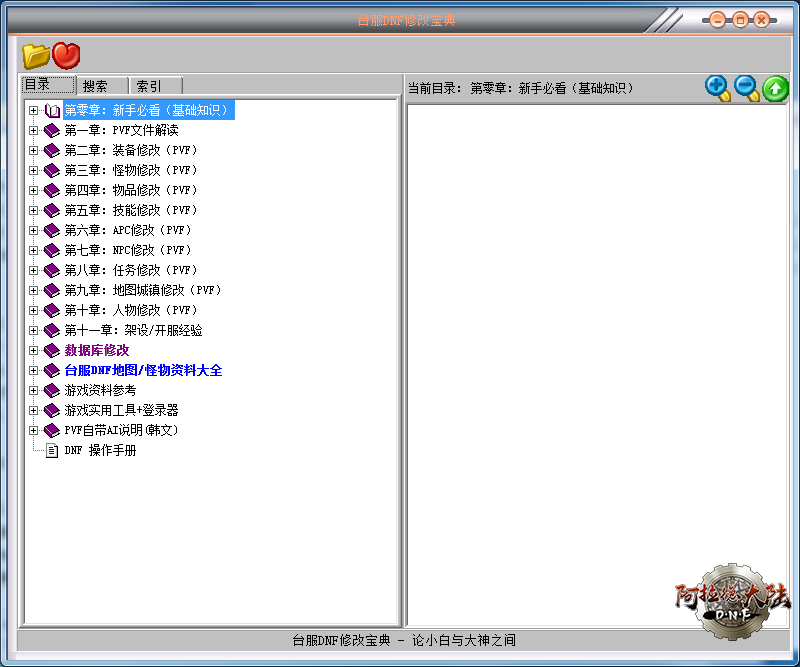Expand the 第十一章 架设/开服经验 node
This screenshot has height=667, width=800.
pyautogui.click(x=33, y=331)
